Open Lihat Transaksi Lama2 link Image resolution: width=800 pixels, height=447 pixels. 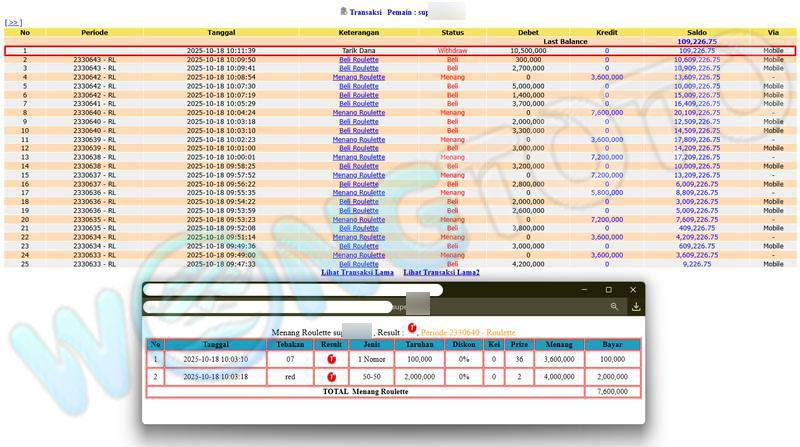click(441, 272)
